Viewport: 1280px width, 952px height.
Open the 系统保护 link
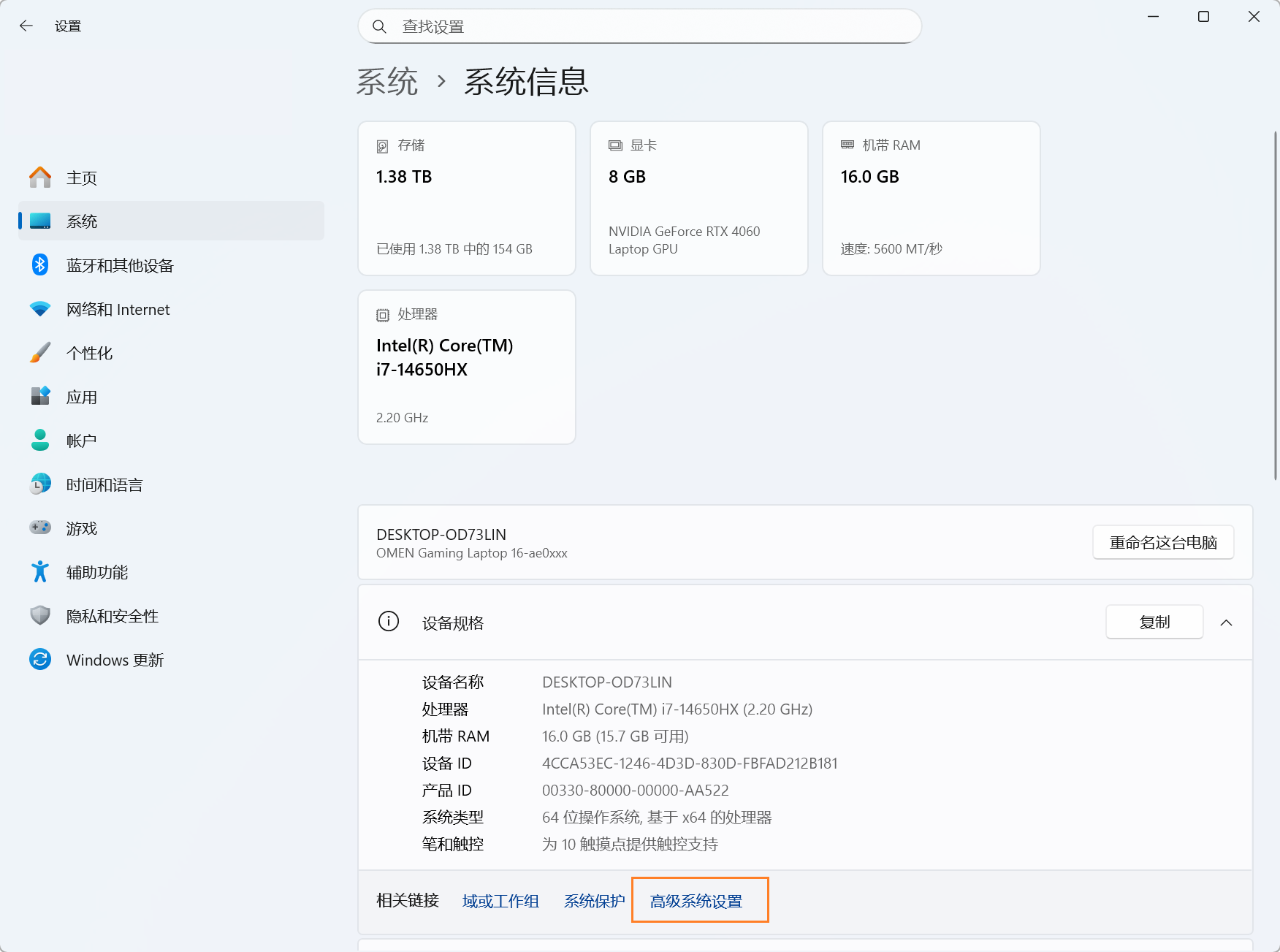point(594,901)
